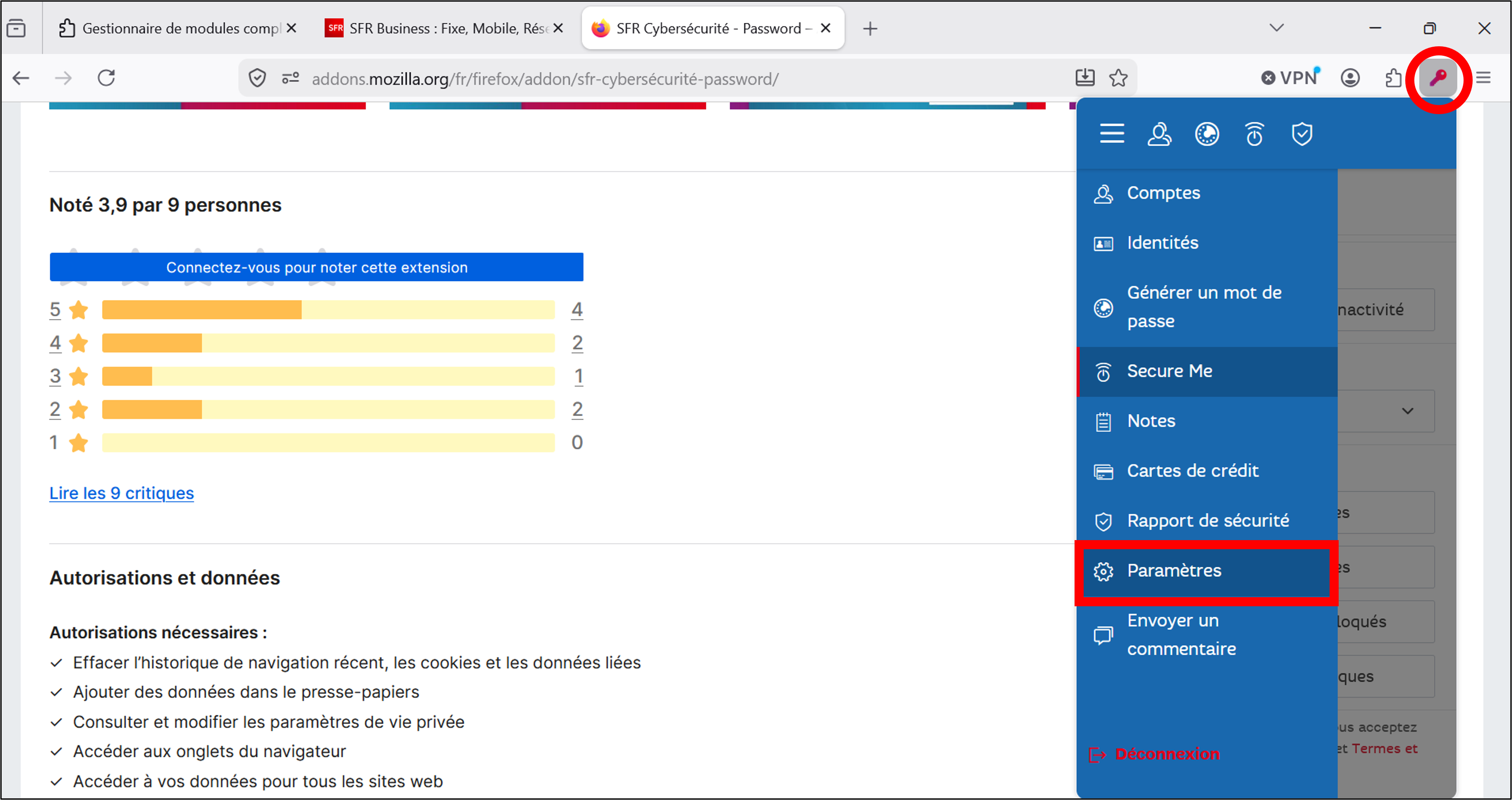Open Notes in the extension menu
1512x800 pixels.
pos(1207,421)
